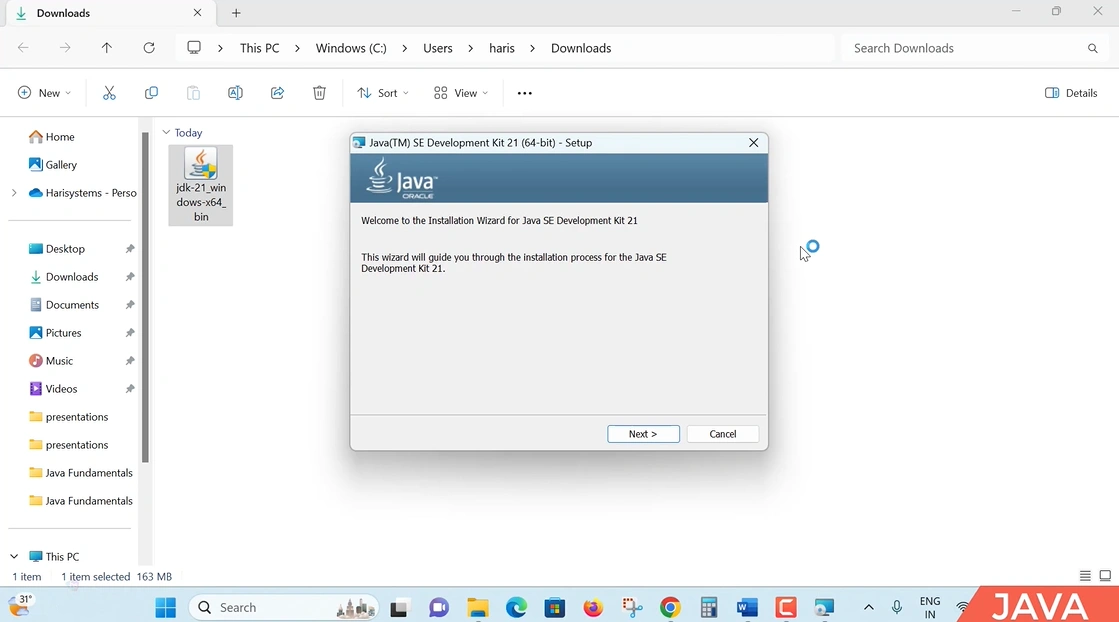
Task: Click the search magnifier icon in Explorer
Action: (1093, 49)
